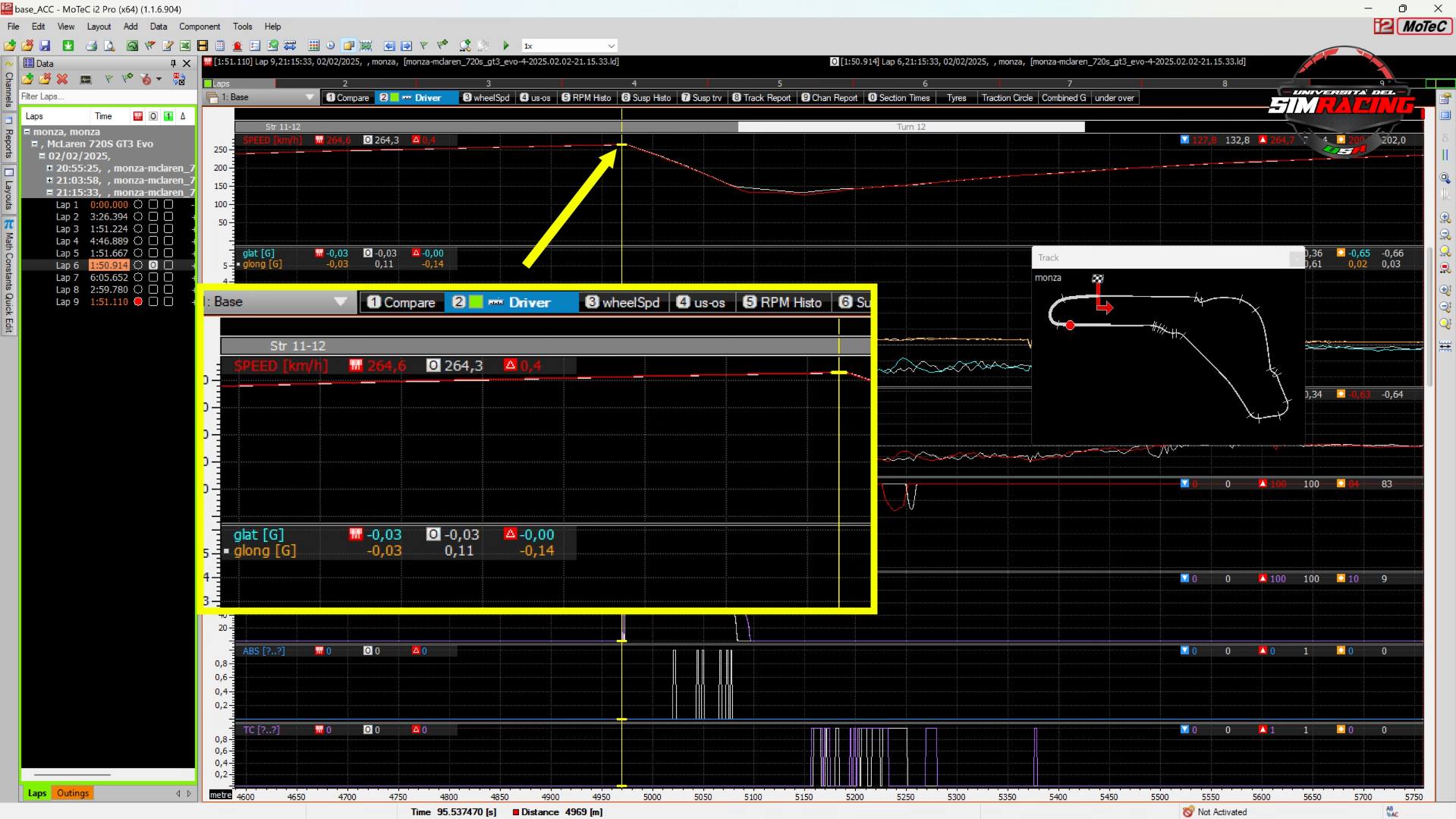Click the red alarm light icon in toolbar
Screen dimensions: 1456x819
click(237, 46)
